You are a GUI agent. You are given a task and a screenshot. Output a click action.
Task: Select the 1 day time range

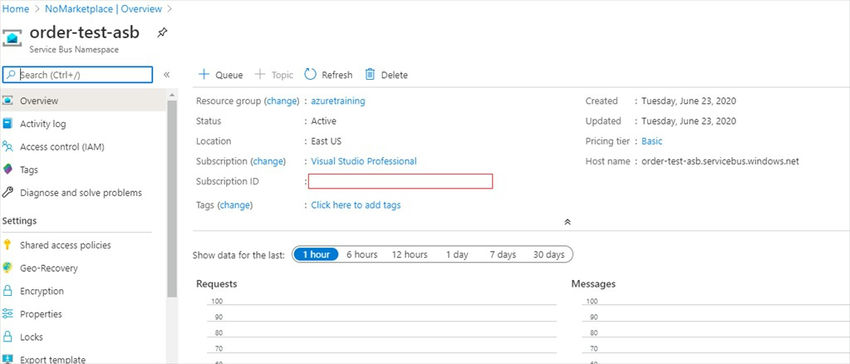[x=457, y=254]
